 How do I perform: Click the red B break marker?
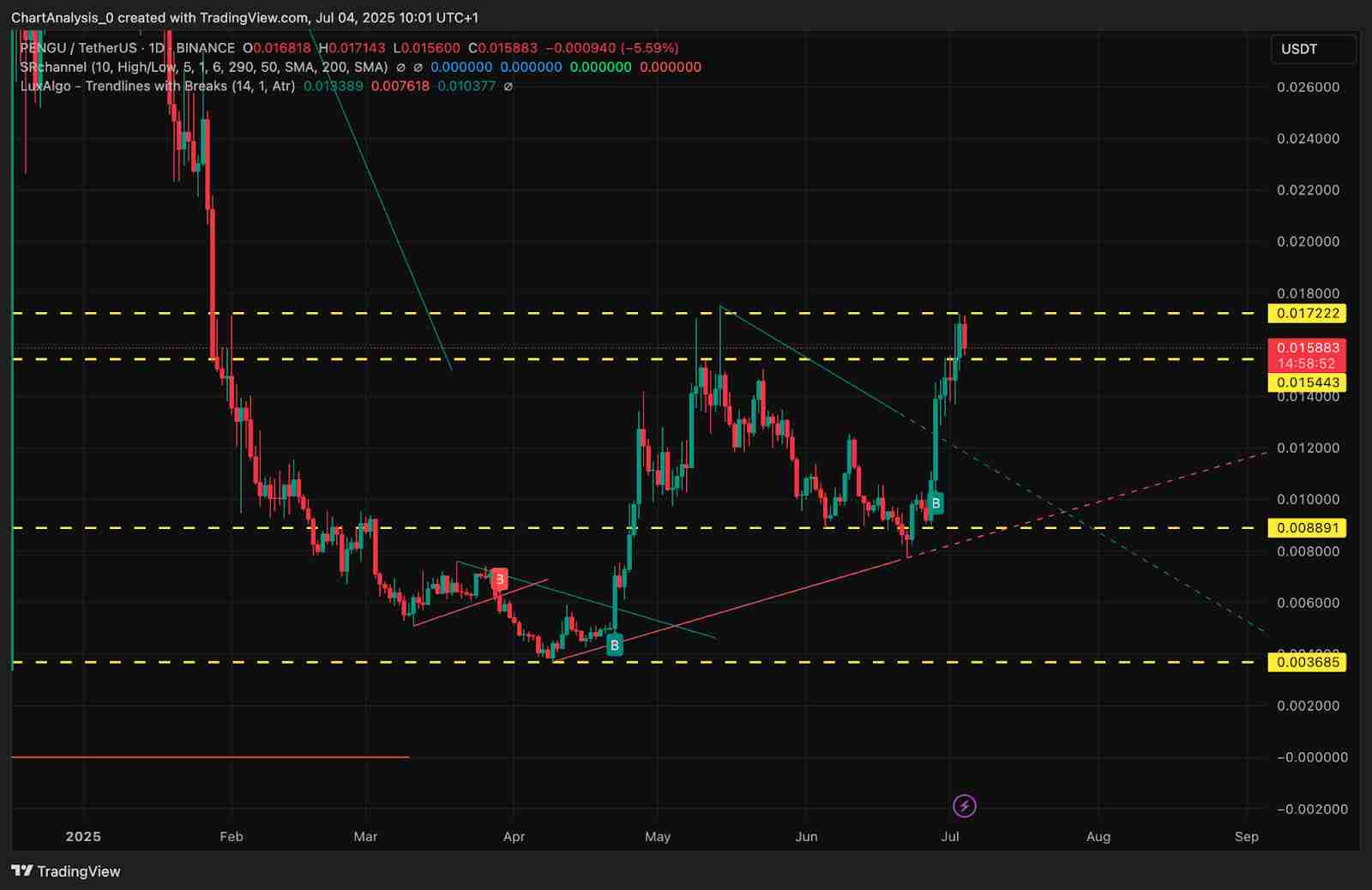click(499, 579)
